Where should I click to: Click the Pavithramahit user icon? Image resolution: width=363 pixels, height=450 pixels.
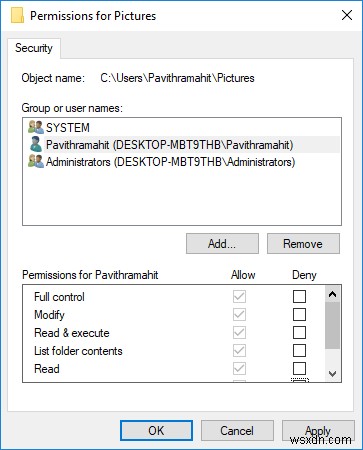[x=36, y=144]
